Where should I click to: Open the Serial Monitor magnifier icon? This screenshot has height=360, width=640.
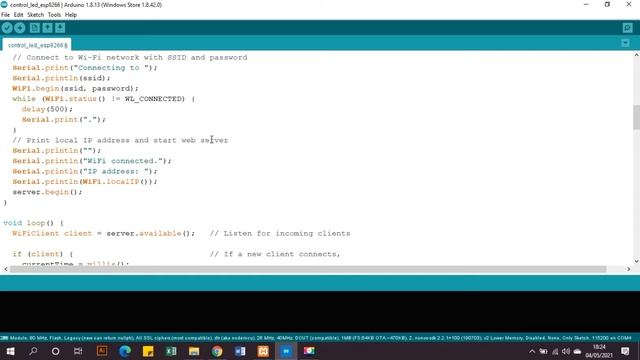coord(627,28)
